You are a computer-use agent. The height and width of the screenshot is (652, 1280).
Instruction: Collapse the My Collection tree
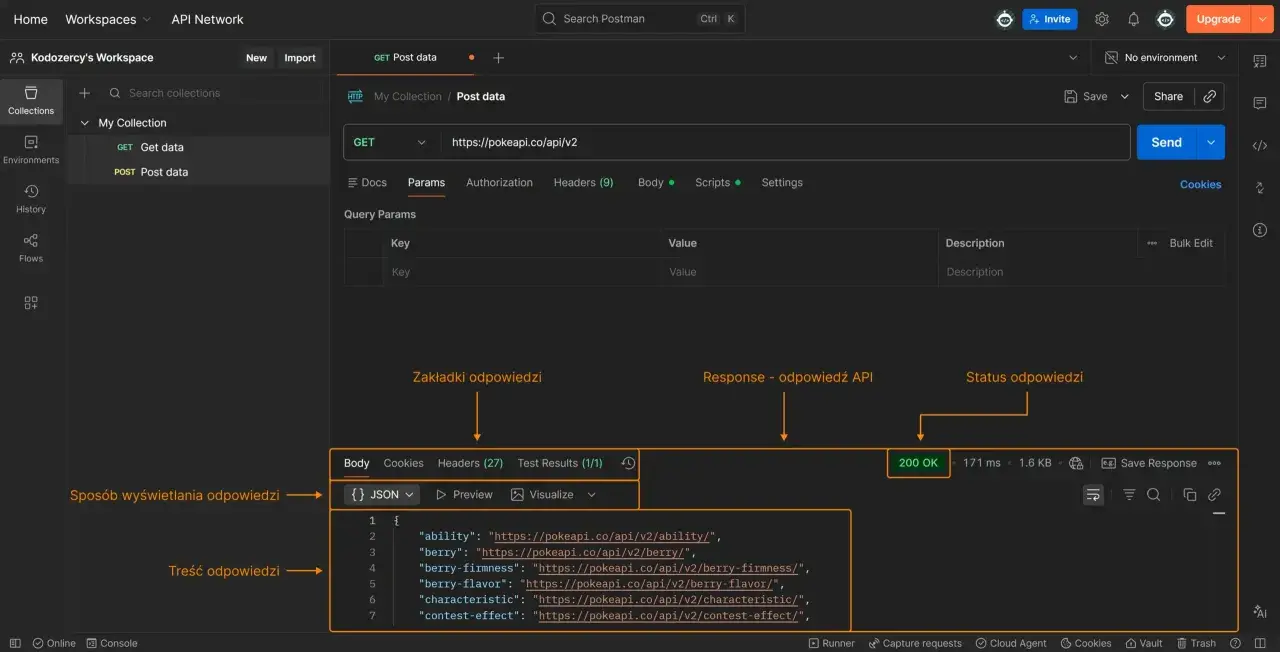[85, 123]
